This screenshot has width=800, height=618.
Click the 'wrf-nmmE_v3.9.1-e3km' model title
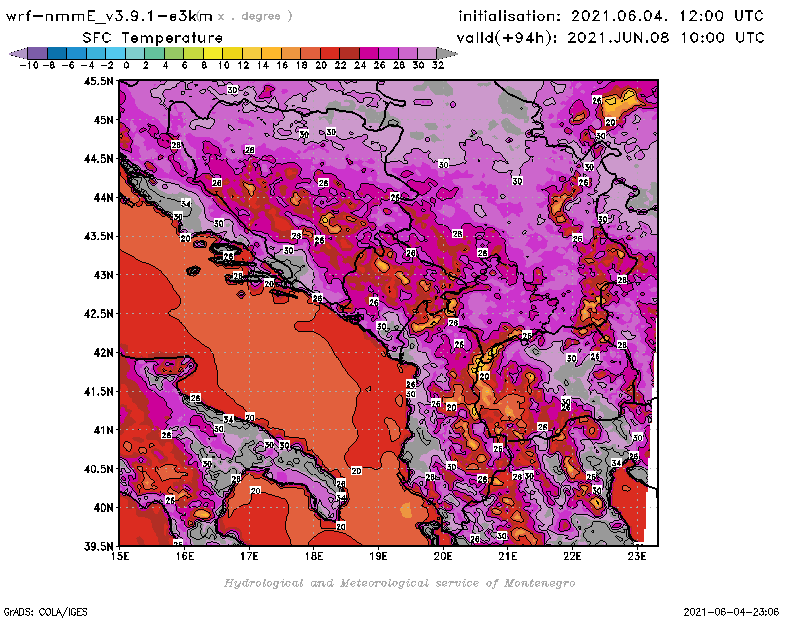tap(109, 16)
